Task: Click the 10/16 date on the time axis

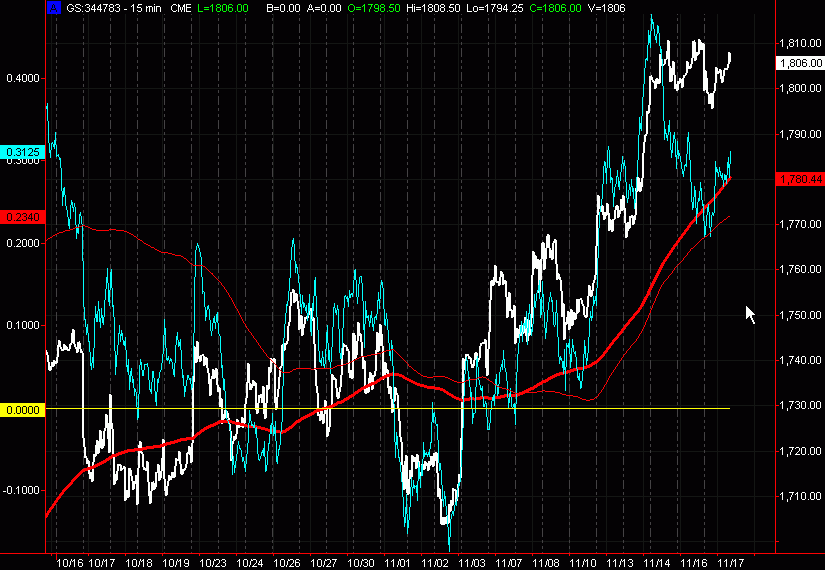Action: (x=69, y=563)
